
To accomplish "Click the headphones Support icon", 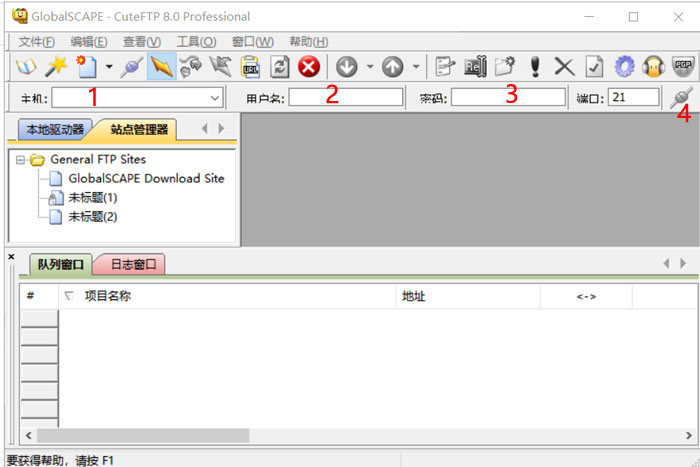I will click(x=654, y=67).
